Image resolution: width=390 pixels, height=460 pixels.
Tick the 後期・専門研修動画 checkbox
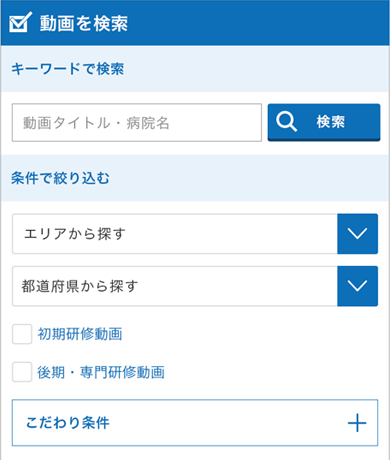point(22,372)
